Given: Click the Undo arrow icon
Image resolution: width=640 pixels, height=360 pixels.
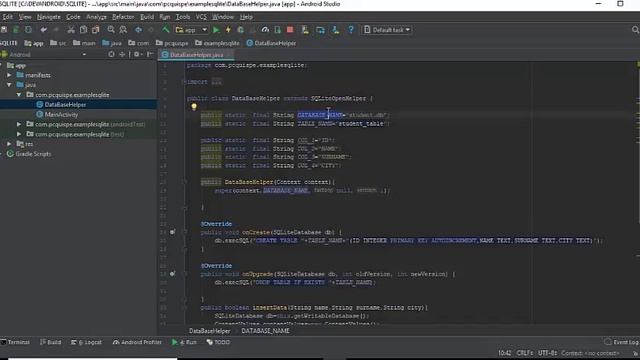Looking at the screenshot, I should [x=44, y=30].
